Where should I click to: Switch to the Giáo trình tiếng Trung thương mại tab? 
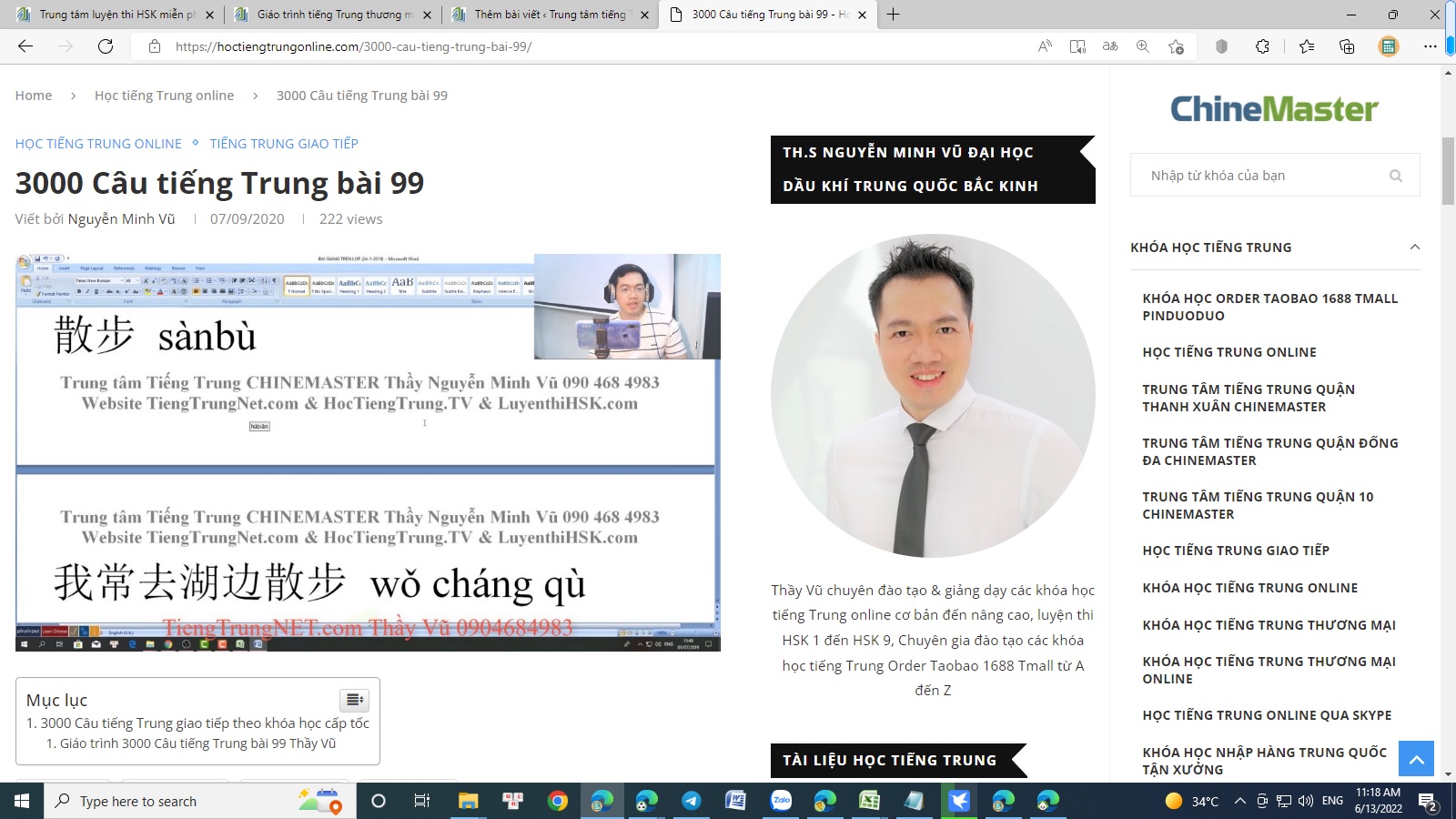tap(333, 15)
